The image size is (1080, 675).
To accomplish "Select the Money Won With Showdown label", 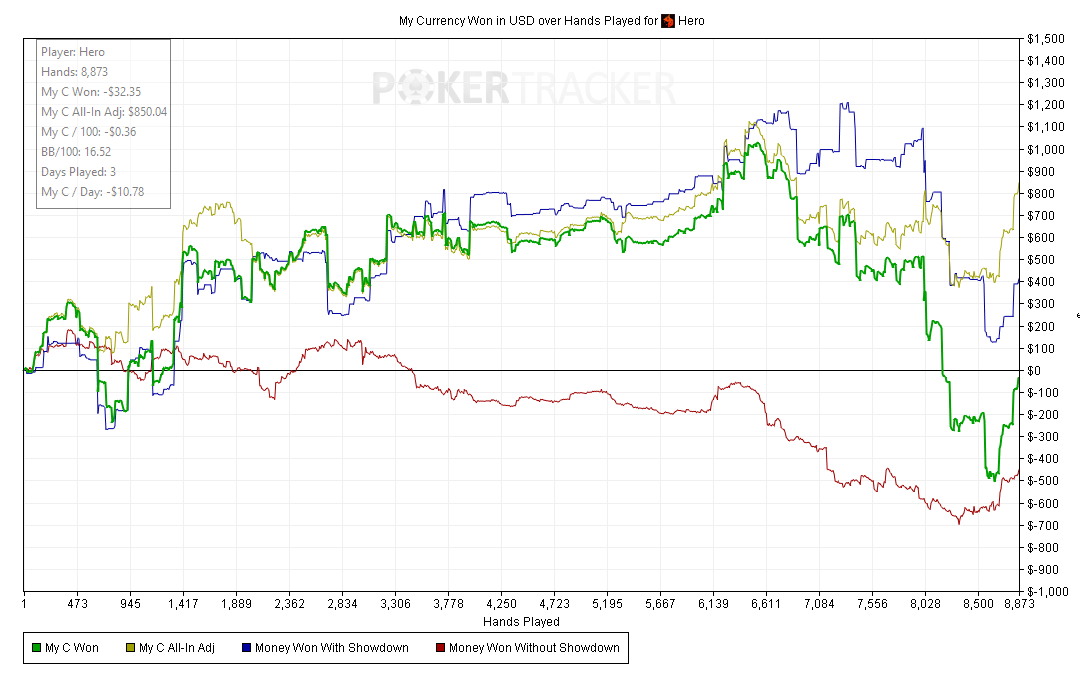I will tap(332, 648).
